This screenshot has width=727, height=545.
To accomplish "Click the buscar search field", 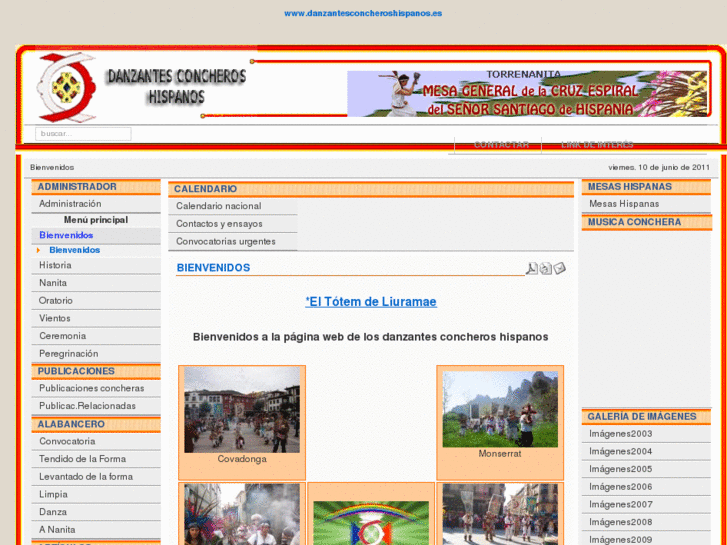I will pyautogui.click(x=83, y=134).
